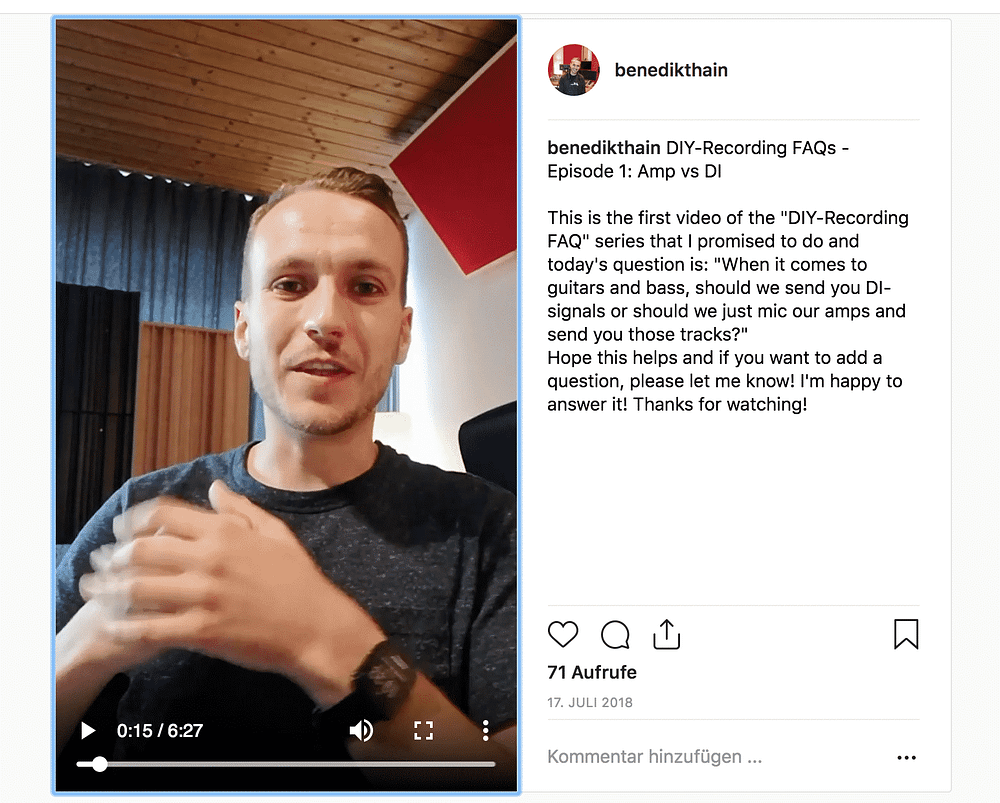The height and width of the screenshot is (803, 1000).
Task: Open the benedikthain profile from the header username
Action: coord(671,70)
